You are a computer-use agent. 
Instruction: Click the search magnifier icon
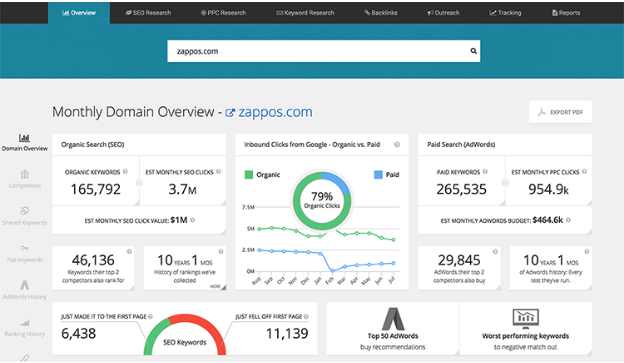tap(473, 51)
